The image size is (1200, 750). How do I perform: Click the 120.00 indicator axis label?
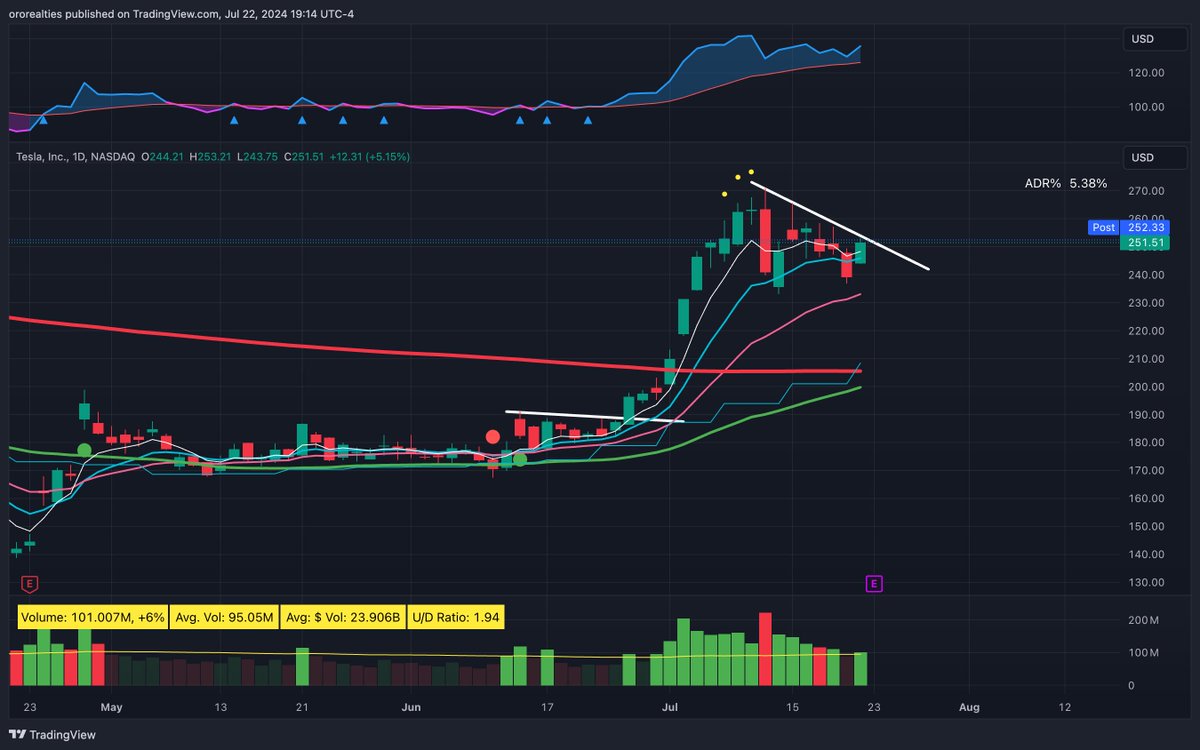pyautogui.click(x=1144, y=73)
